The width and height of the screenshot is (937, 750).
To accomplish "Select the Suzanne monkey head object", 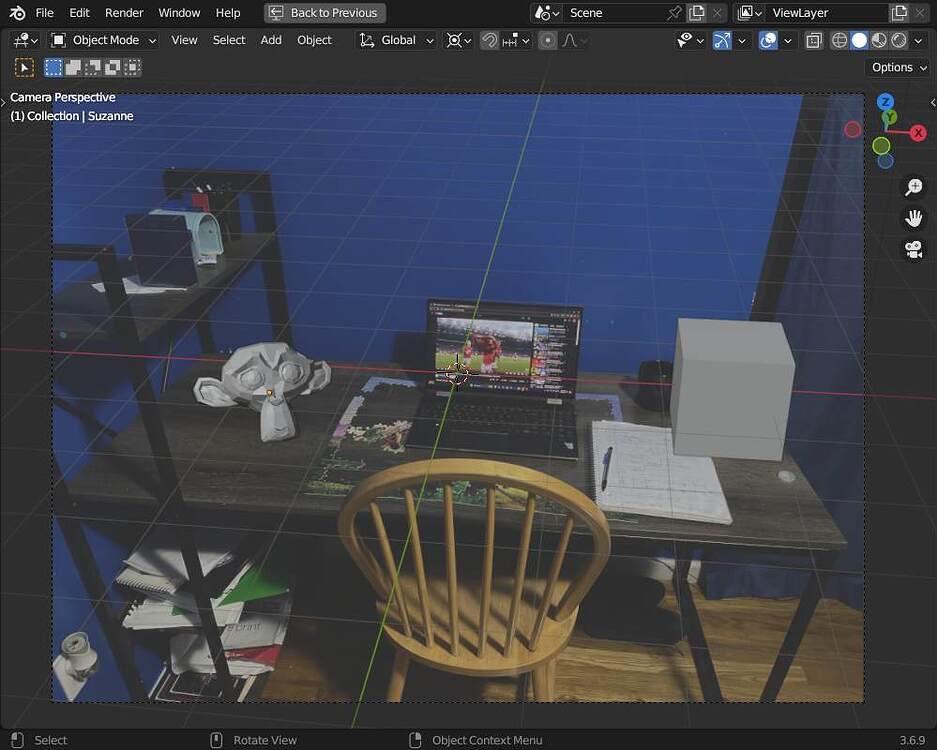I will pyautogui.click(x=262, y=390).
